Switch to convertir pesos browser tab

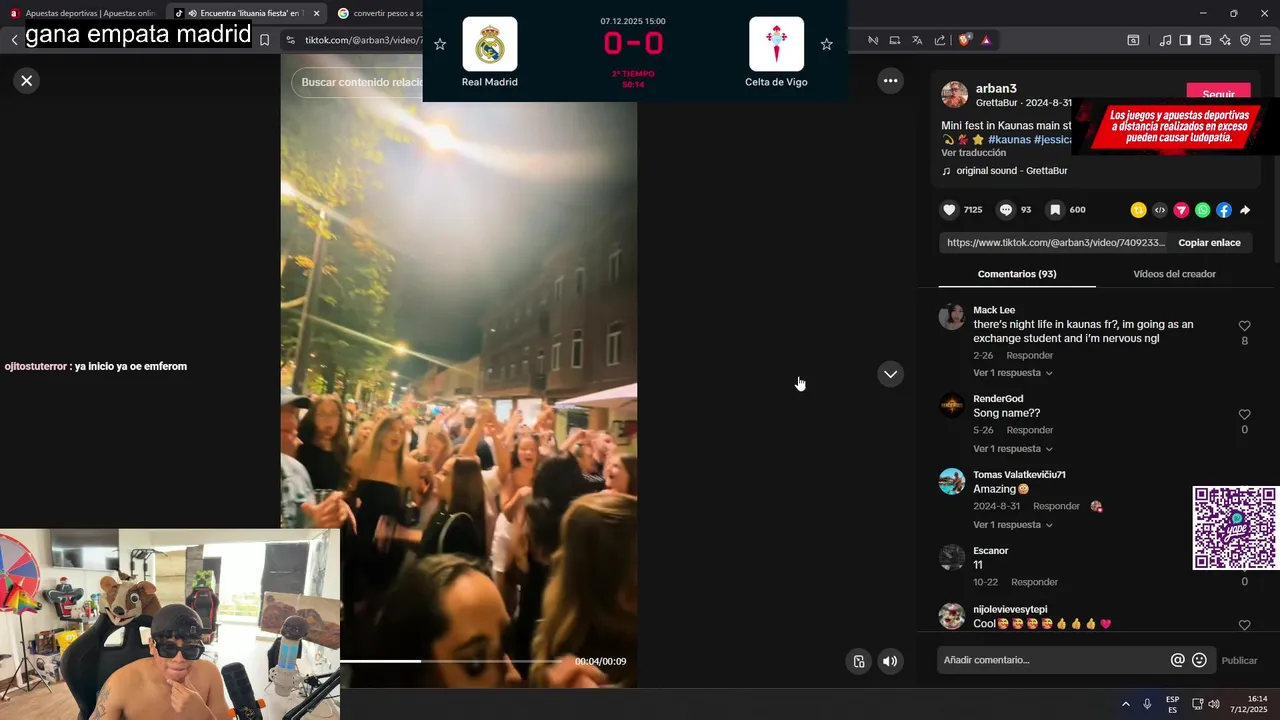380,13
